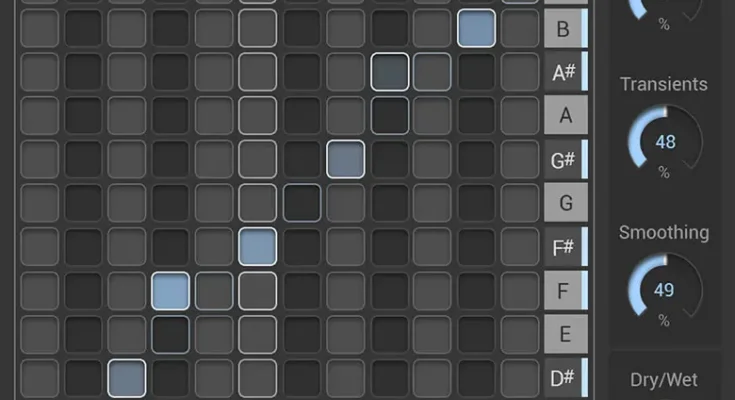Viewport: 735px width, 400px height.
Task: Disable the highlighted blue cell in F# row
Action: coord(257,247)
